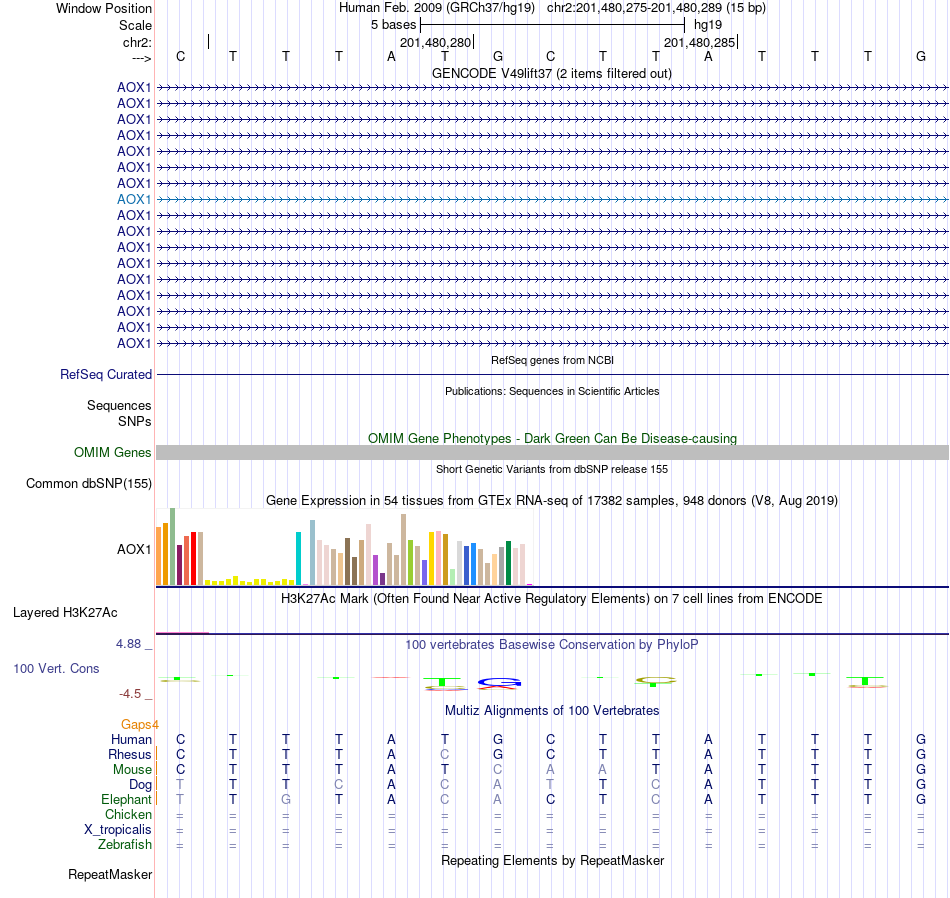The width and height of the screenshot is (950, 898).
Task: Select the Scale track label
Action: coord(135,25)
